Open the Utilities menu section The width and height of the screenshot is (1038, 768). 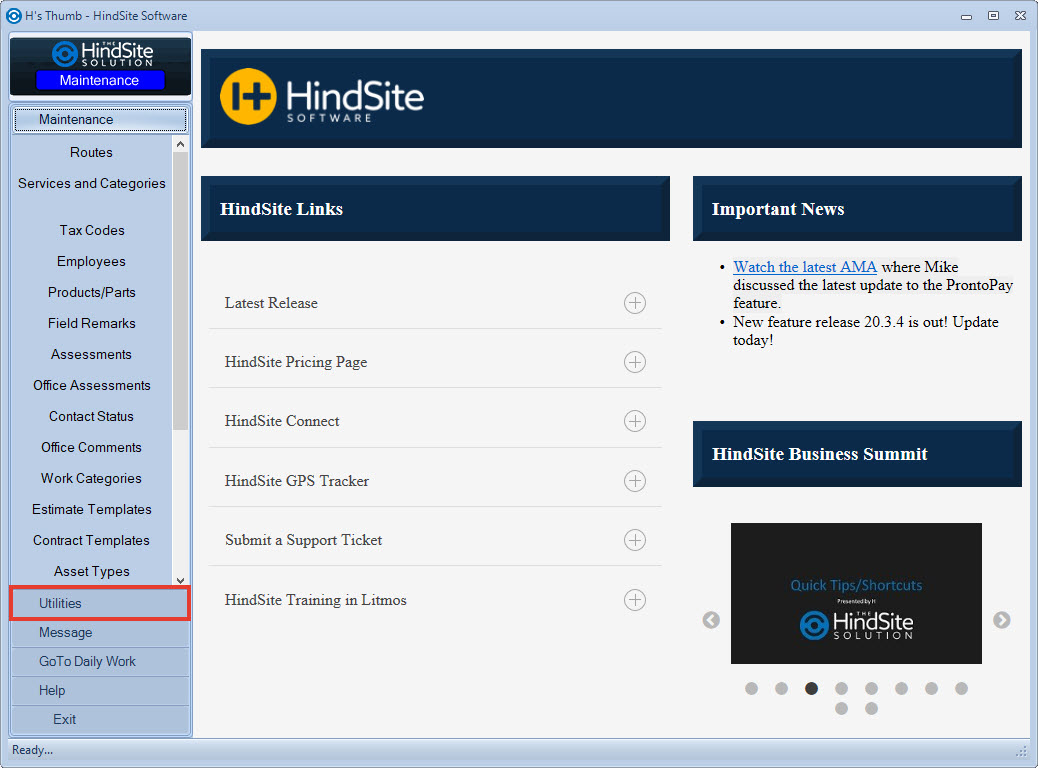click(x=99, y=603)
